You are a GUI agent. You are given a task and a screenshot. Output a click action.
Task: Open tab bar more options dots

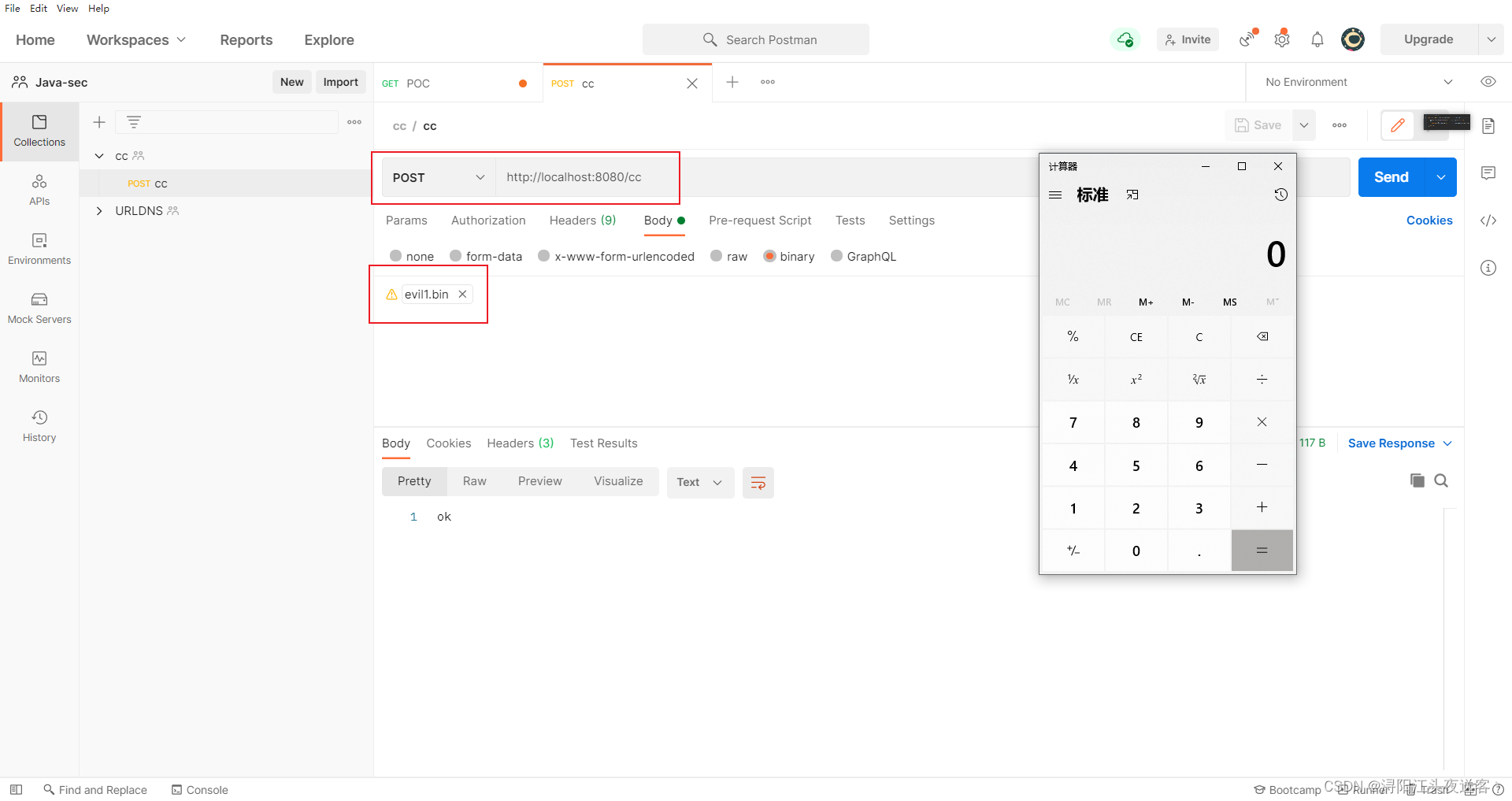click(x=768, y=82)
